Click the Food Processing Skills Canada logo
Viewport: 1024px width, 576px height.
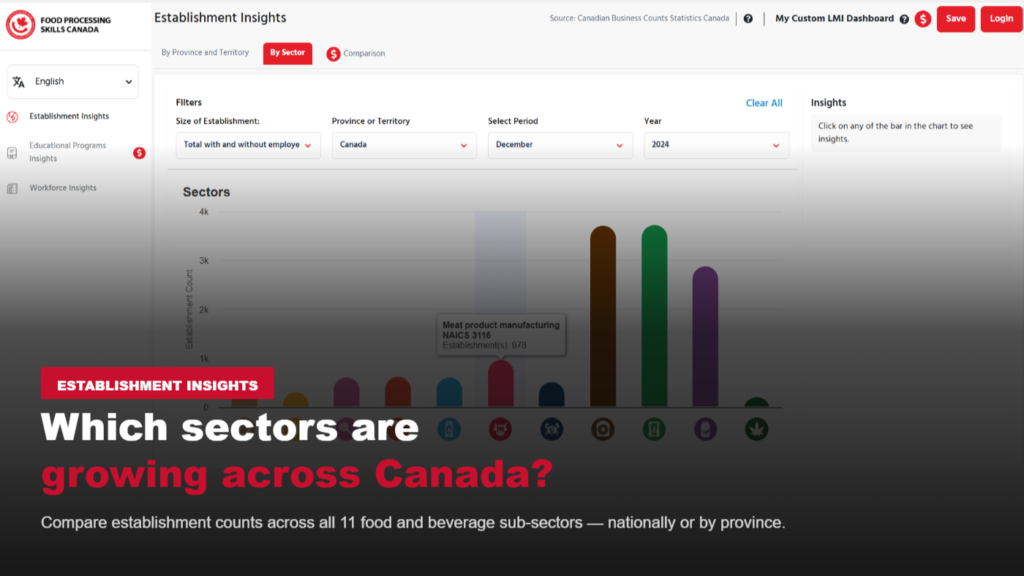click(59, 25)
